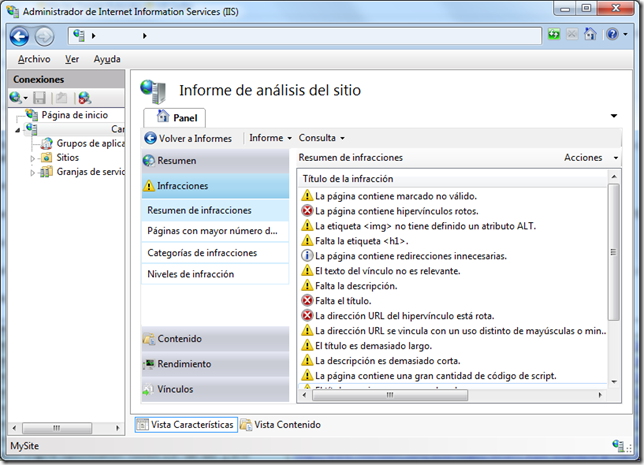This screenshot has height=465, width=644.
Task: Select the Infracciones section header
Action: click(215, 186)
